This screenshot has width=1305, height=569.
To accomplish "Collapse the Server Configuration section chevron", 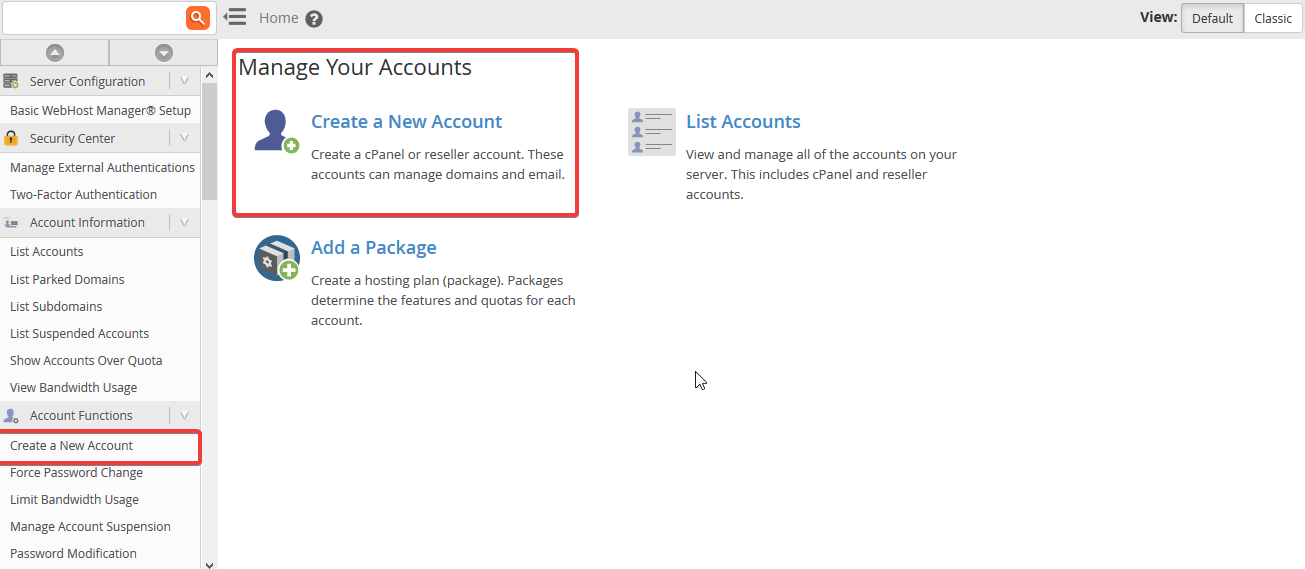I will point(184,81).
